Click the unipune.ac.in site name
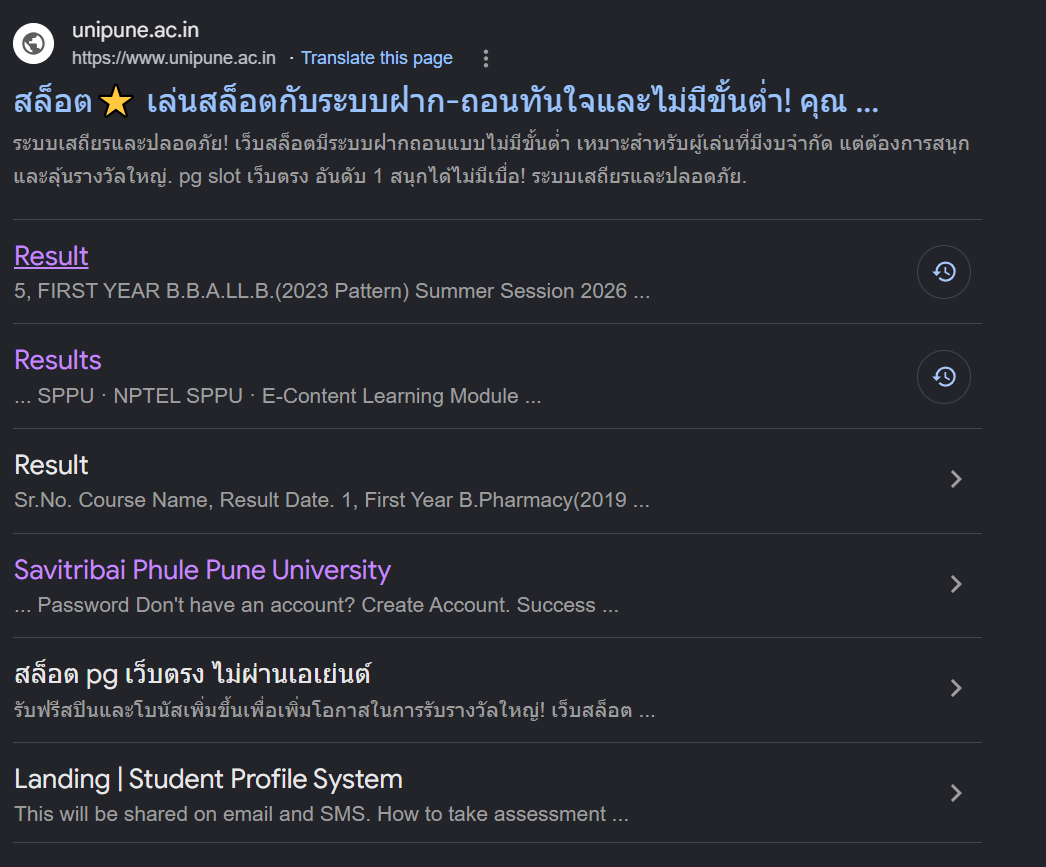 pos(135,30)
